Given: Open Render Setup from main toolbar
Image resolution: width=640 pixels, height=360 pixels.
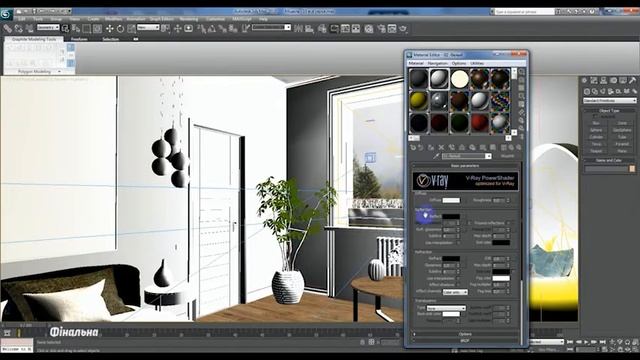Looking at the screenshot, I should (381, 29).
